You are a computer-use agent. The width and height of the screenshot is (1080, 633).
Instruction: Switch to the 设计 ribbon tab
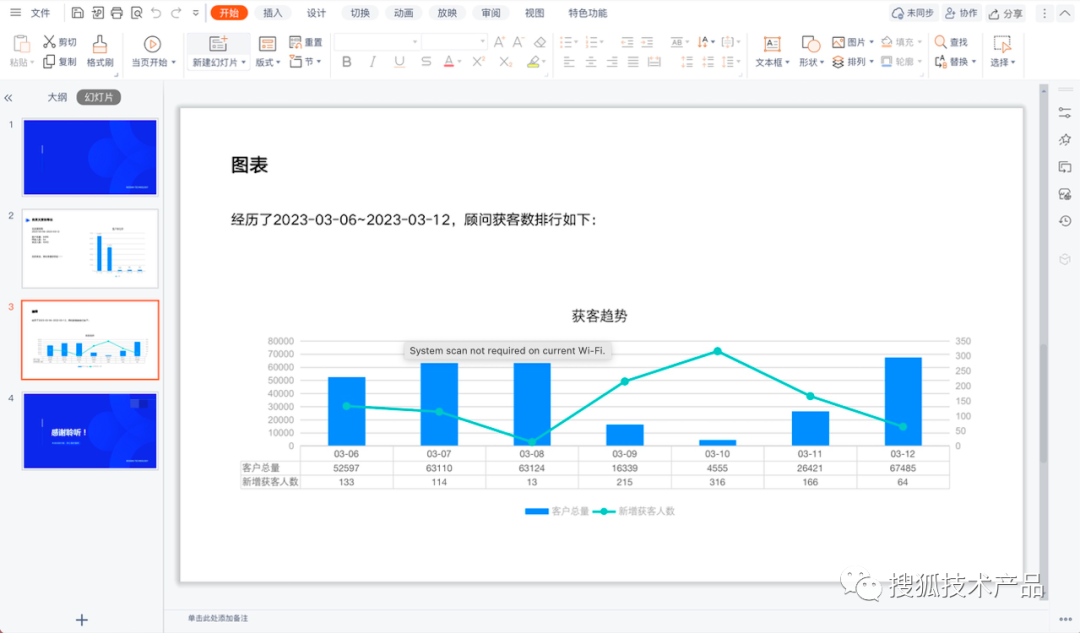tap(316, 13)
